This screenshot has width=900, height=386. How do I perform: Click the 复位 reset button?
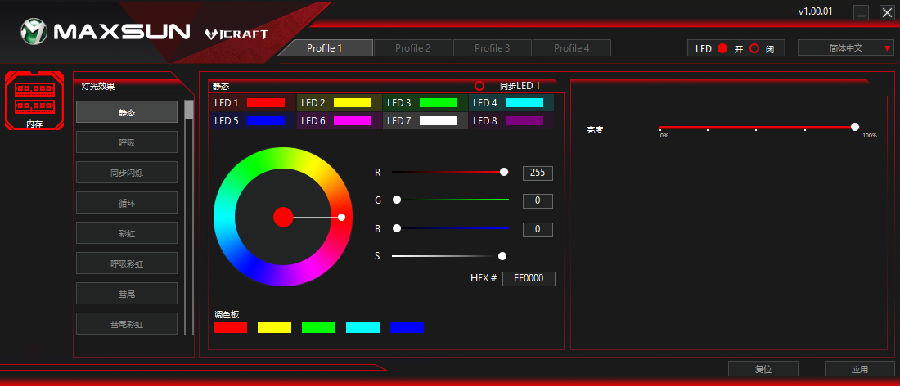point(763,369)
